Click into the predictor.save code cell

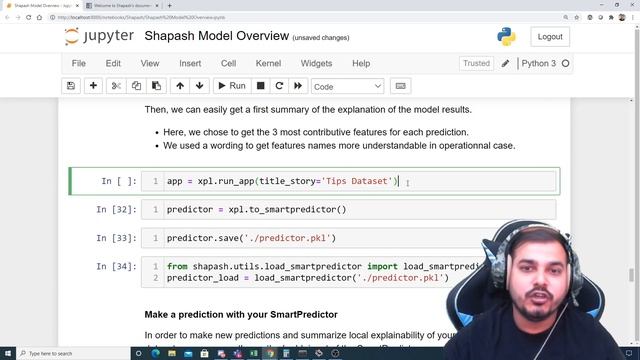322,238
